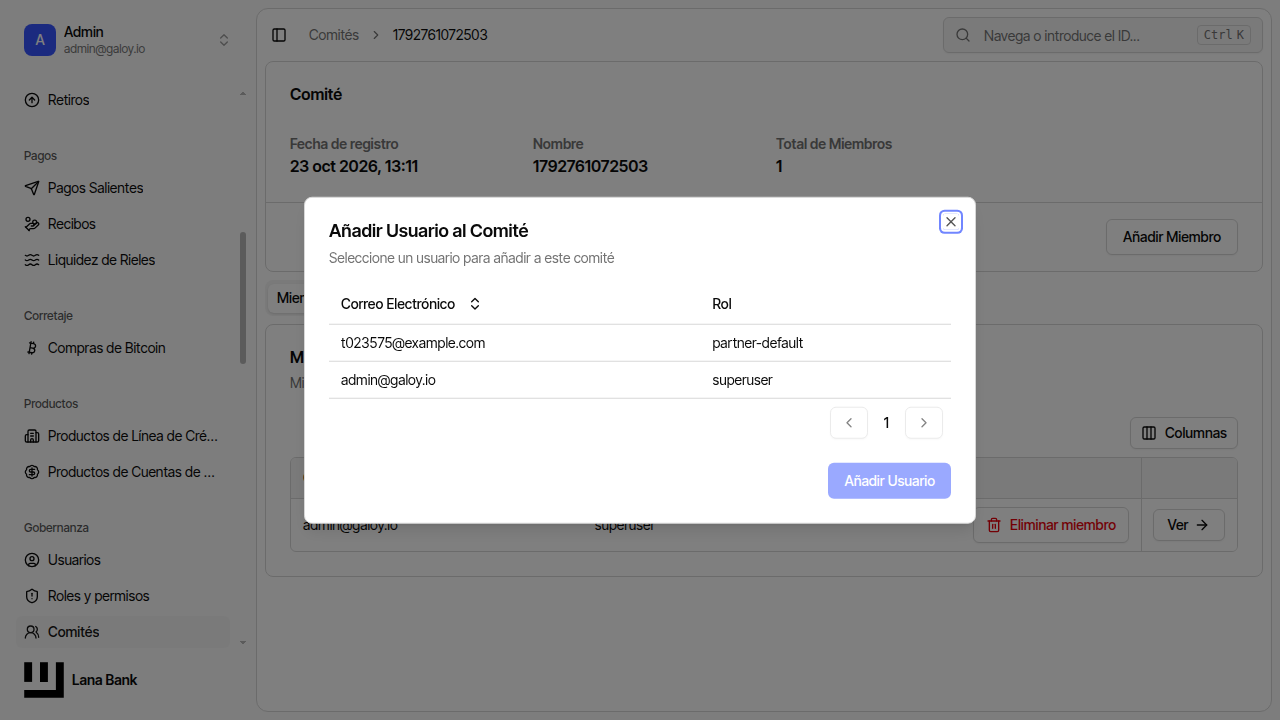1280x720 pixels.
Task: Click the Usuarios person icon
Action: [x=32, y=560]
